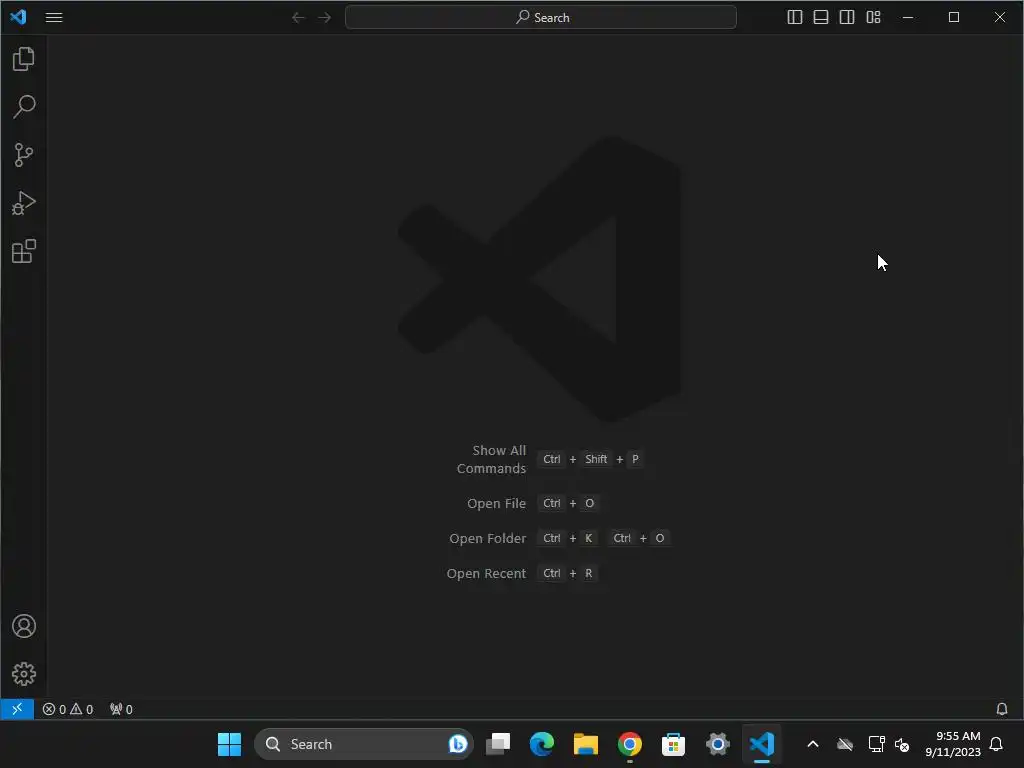Click the muted volume tray icon
Viewport: 1024px width, 768px height.
[903, 744]
